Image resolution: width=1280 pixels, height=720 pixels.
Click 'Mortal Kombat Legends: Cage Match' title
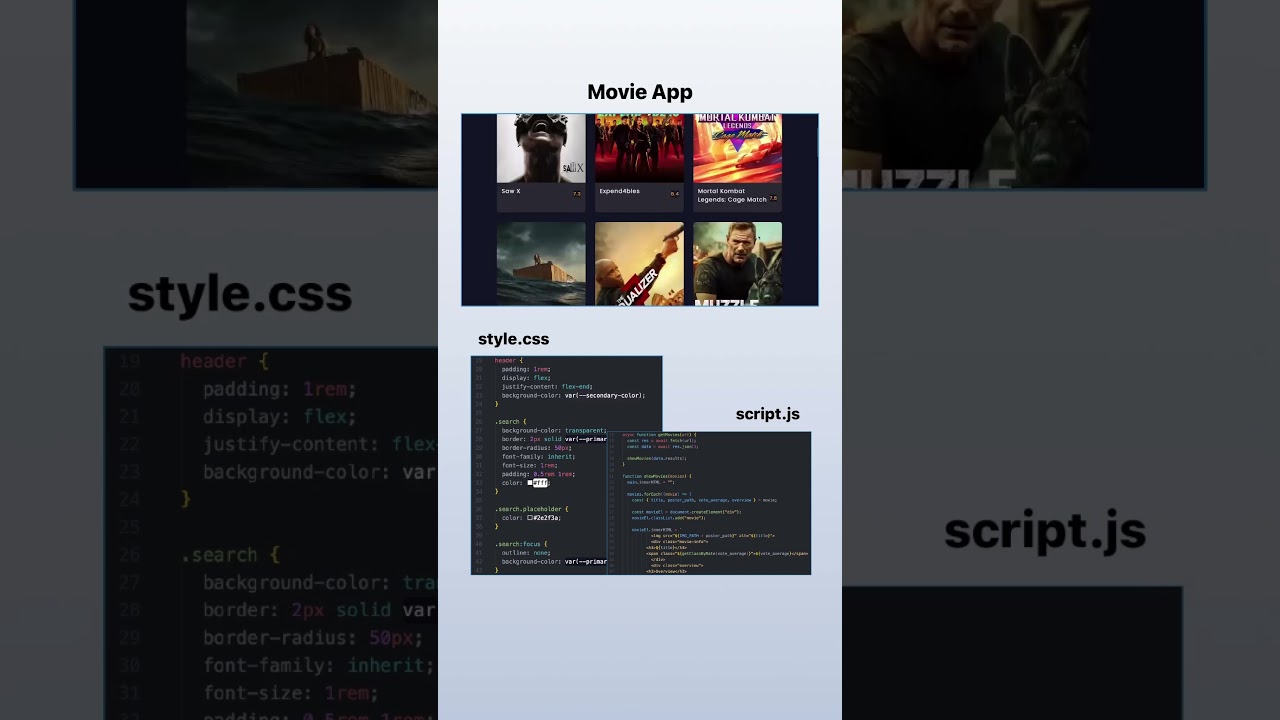point(732,195)
